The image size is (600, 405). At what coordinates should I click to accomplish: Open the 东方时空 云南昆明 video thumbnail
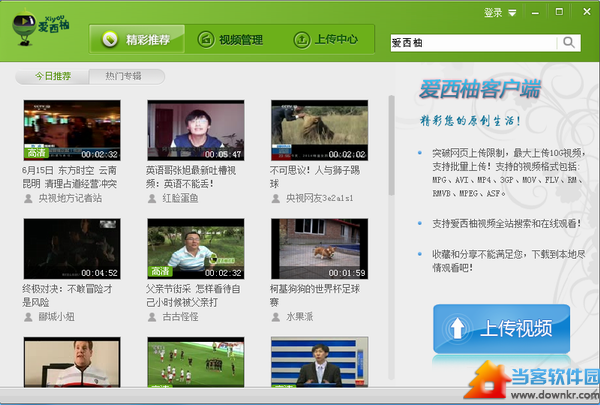point(72,130)
